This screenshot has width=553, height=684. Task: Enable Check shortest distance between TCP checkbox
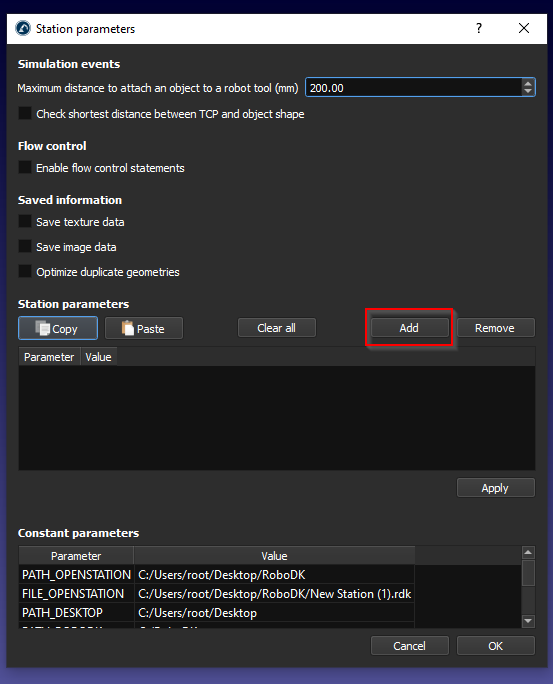pyautogui.click(x=25, y=113)
